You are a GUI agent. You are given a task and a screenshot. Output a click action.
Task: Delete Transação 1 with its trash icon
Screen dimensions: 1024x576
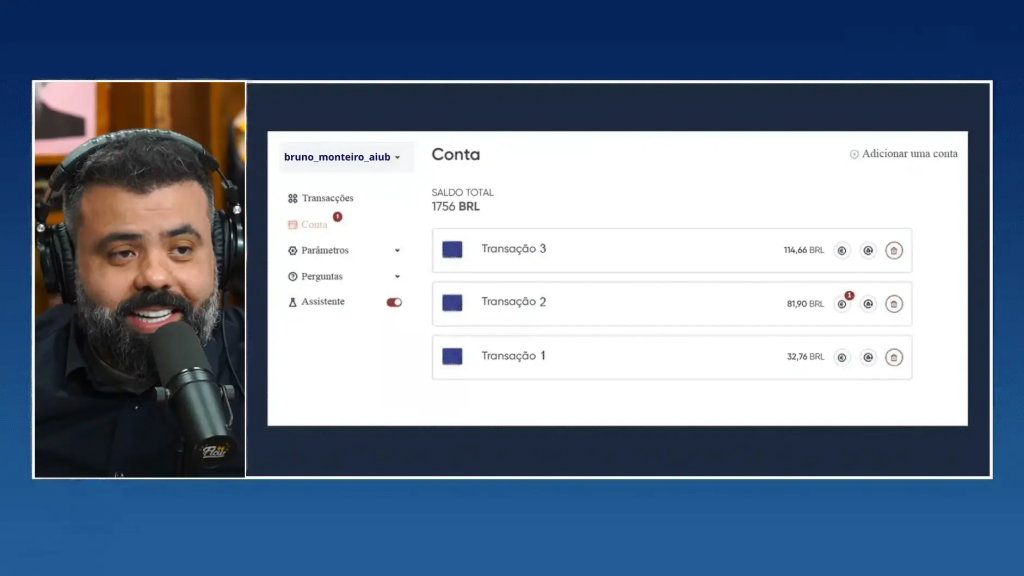[894, 358]
